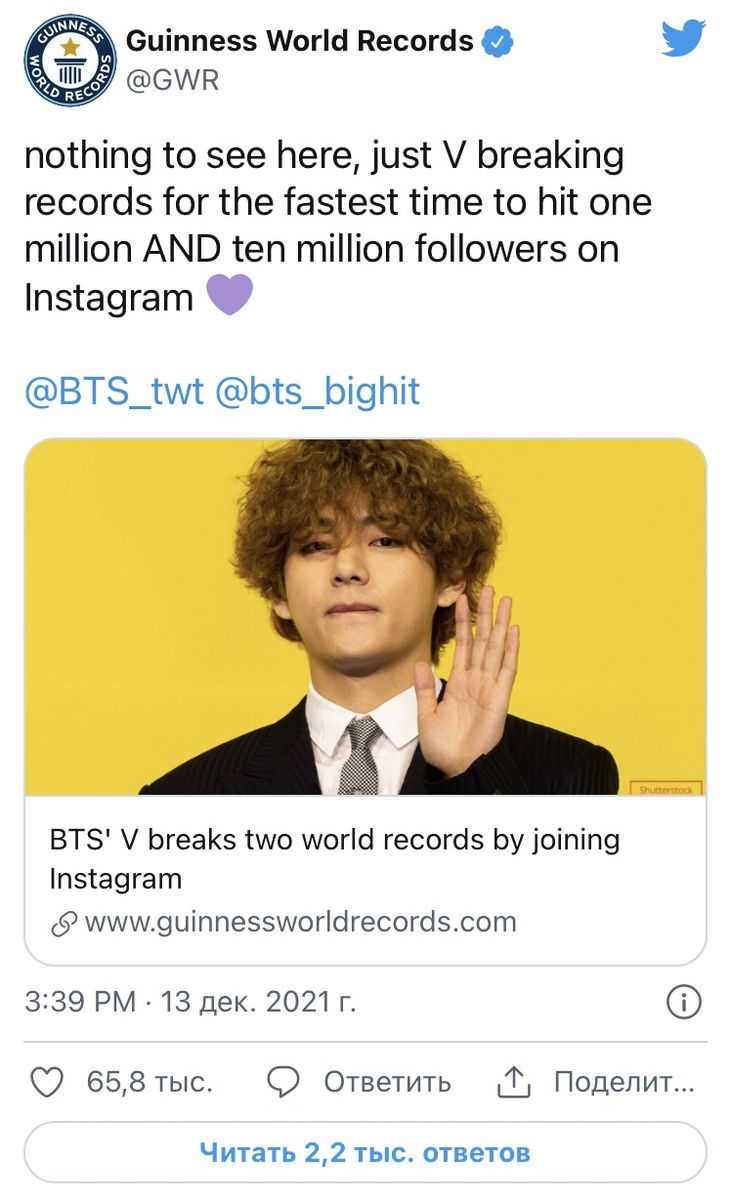Read the "BTS' V breaks two world records" headline
This screenshot has width=731, height=1200.
point(334,859)
